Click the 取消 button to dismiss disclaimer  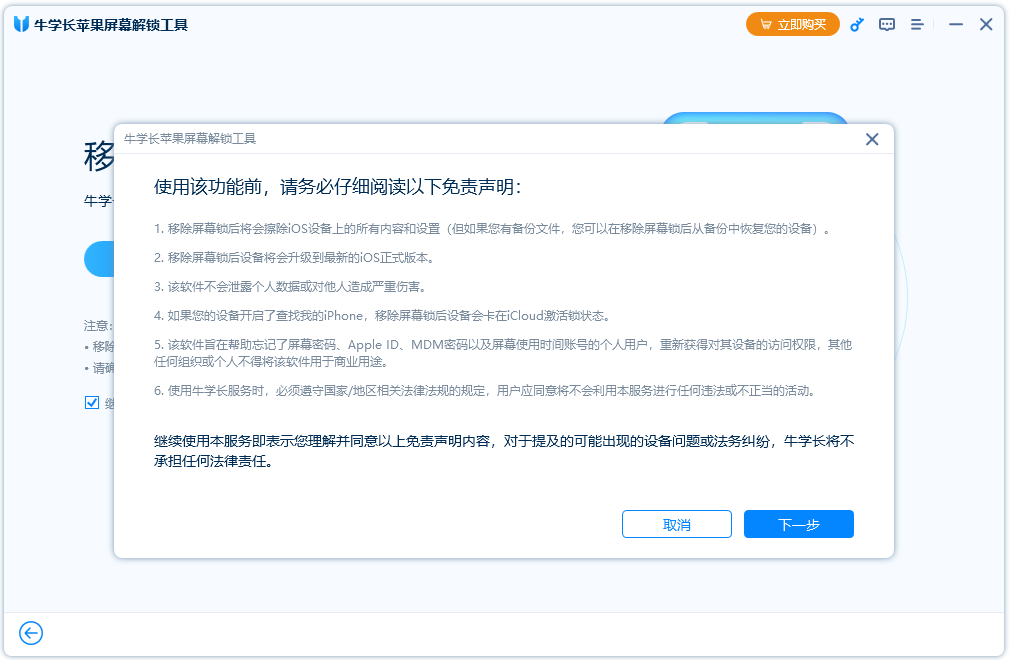pyautogui.click(x=677, y=524)
